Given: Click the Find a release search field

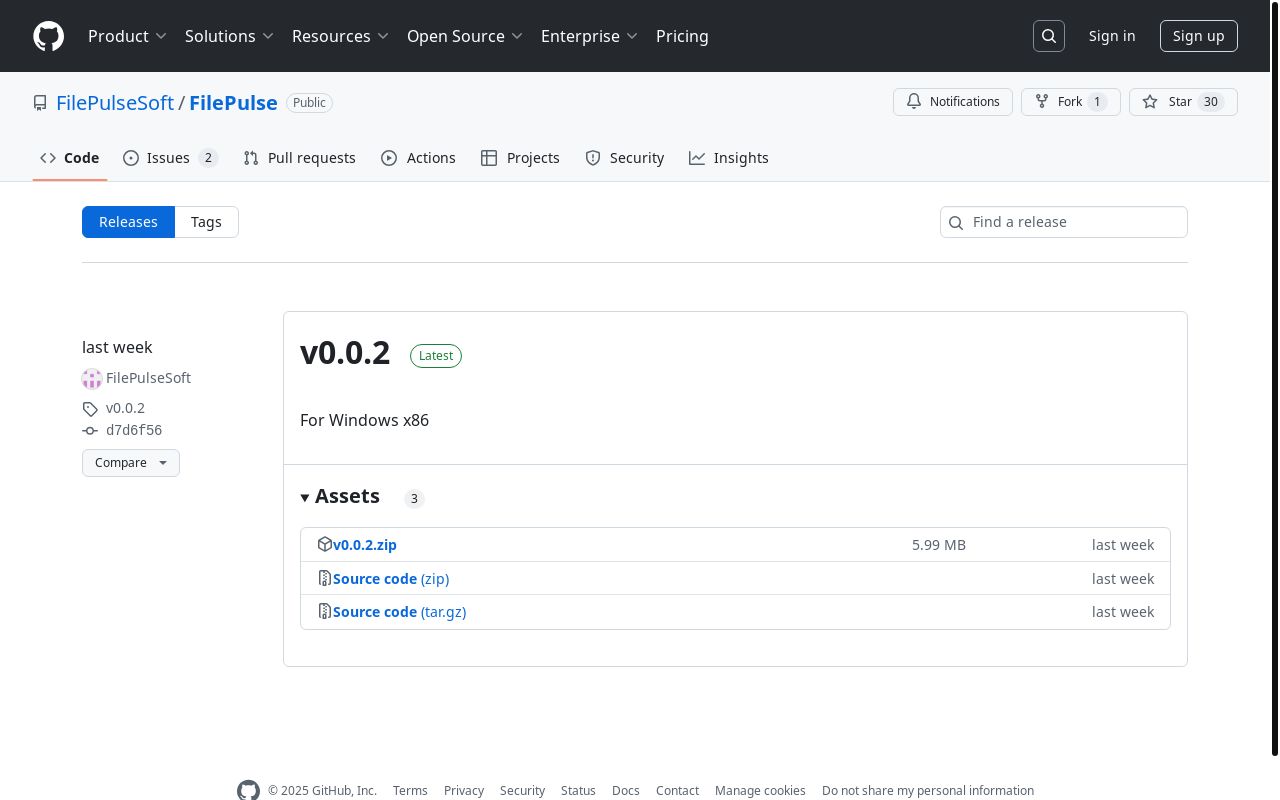Looking at the screenshot, I should 1063,221.
